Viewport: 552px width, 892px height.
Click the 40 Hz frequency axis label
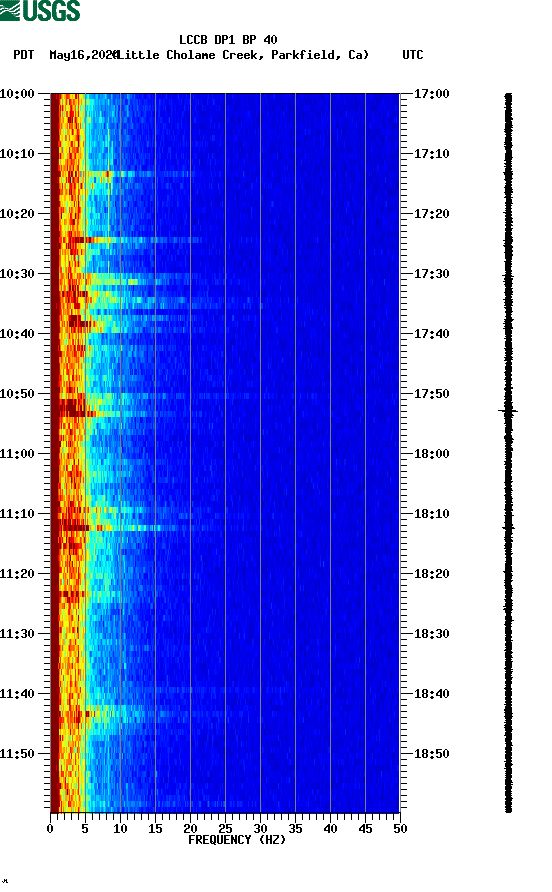point(330,829)
